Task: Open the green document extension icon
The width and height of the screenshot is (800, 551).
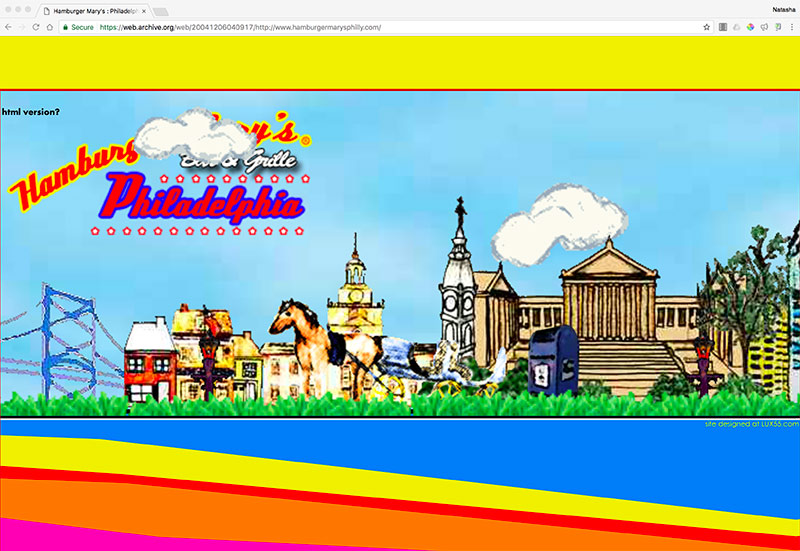Action: [x=778, y=27]
